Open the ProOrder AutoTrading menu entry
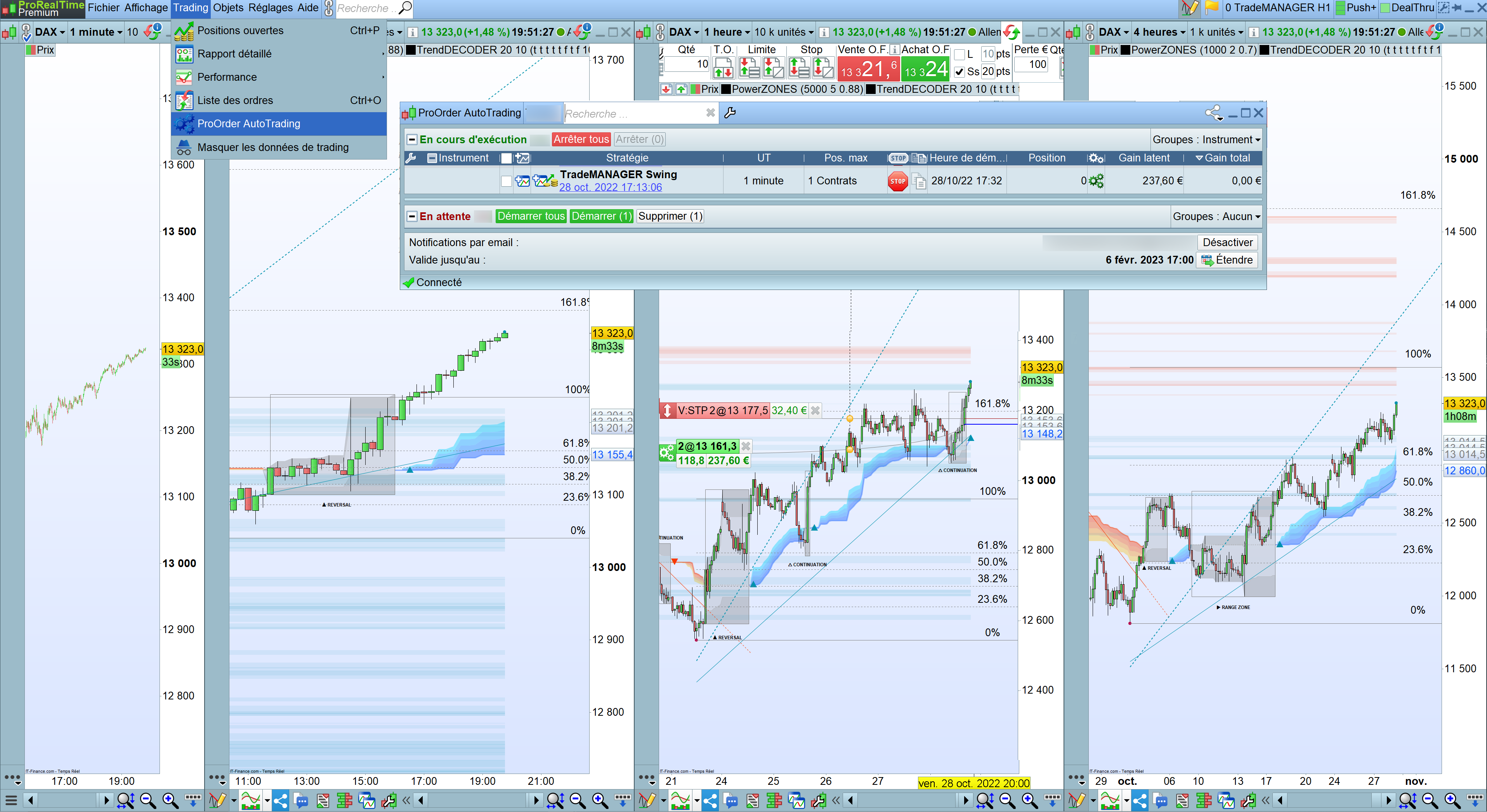The height and width of the screenshot is (812, 1487). [279, 123]
